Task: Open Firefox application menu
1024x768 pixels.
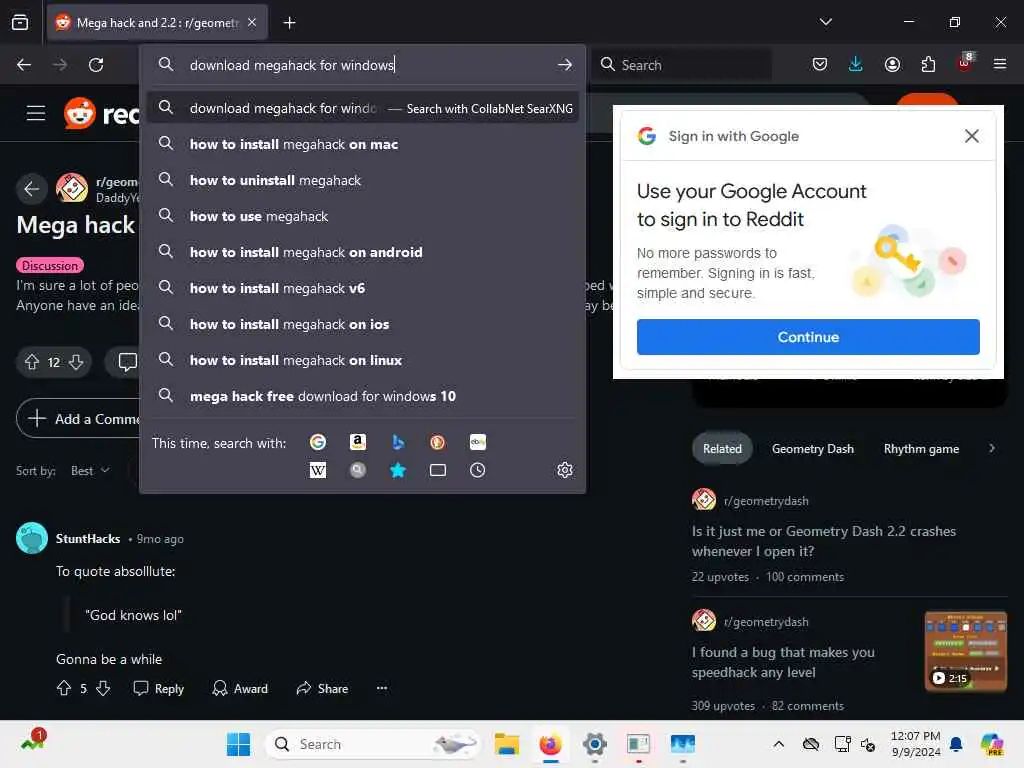Action: pos(1000,64)
